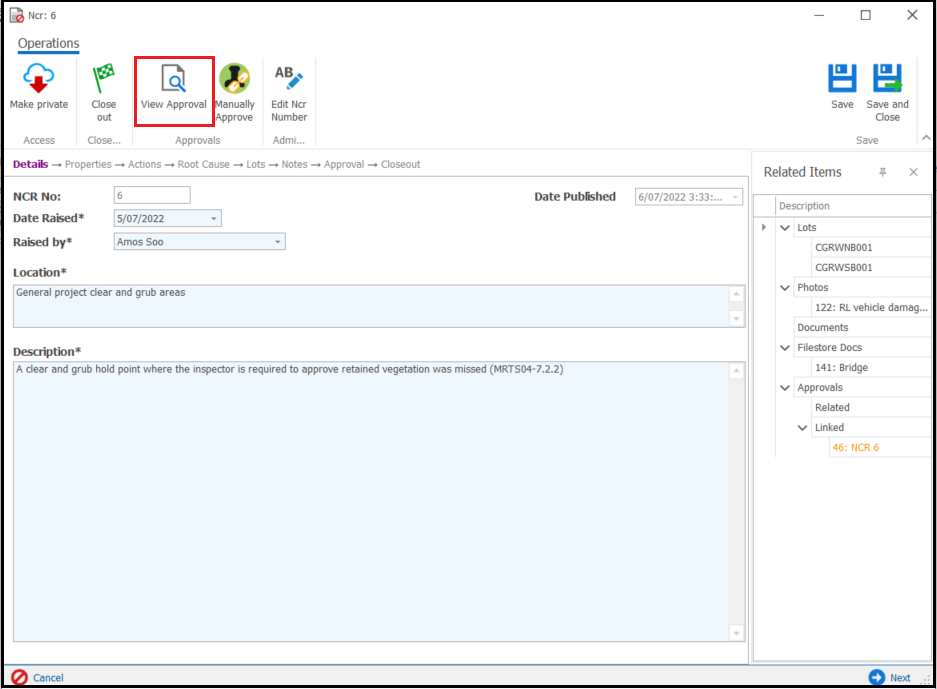Go to the Closeout step
The height and width of the screenshot is (689, 937).
click(400, 164)
